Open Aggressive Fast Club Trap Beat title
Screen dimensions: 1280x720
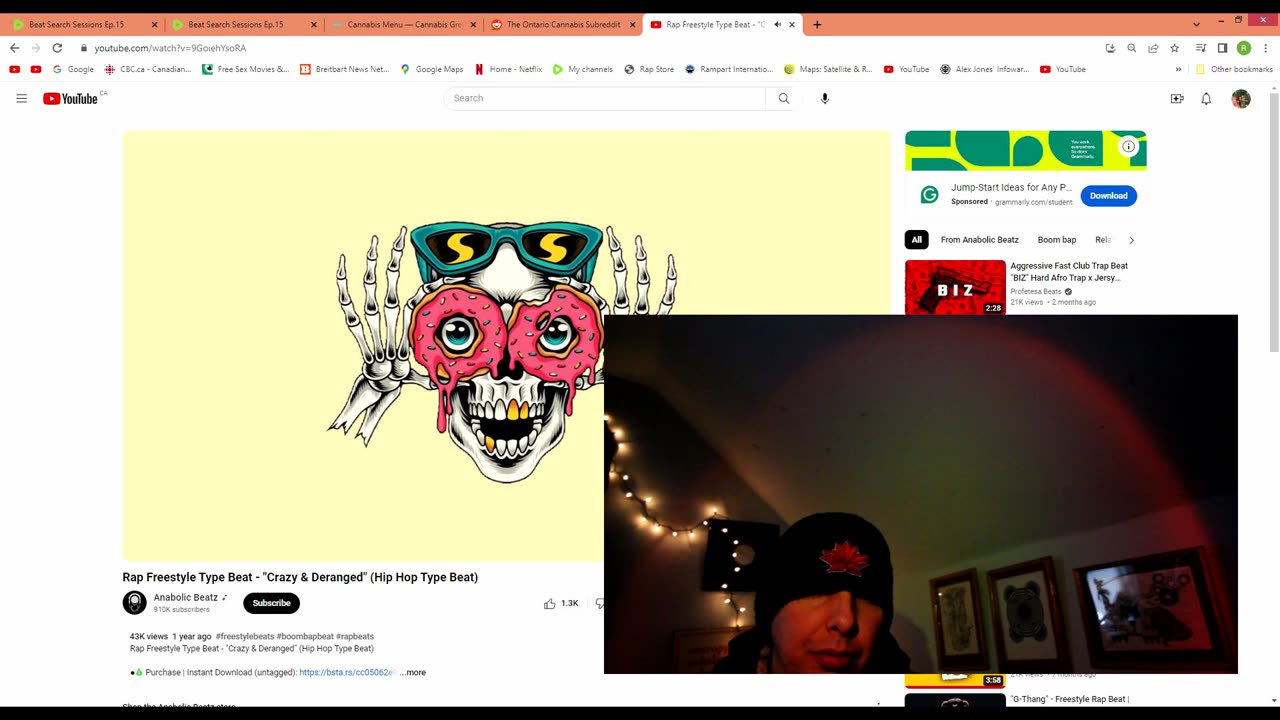click(x=1069, y=272)
